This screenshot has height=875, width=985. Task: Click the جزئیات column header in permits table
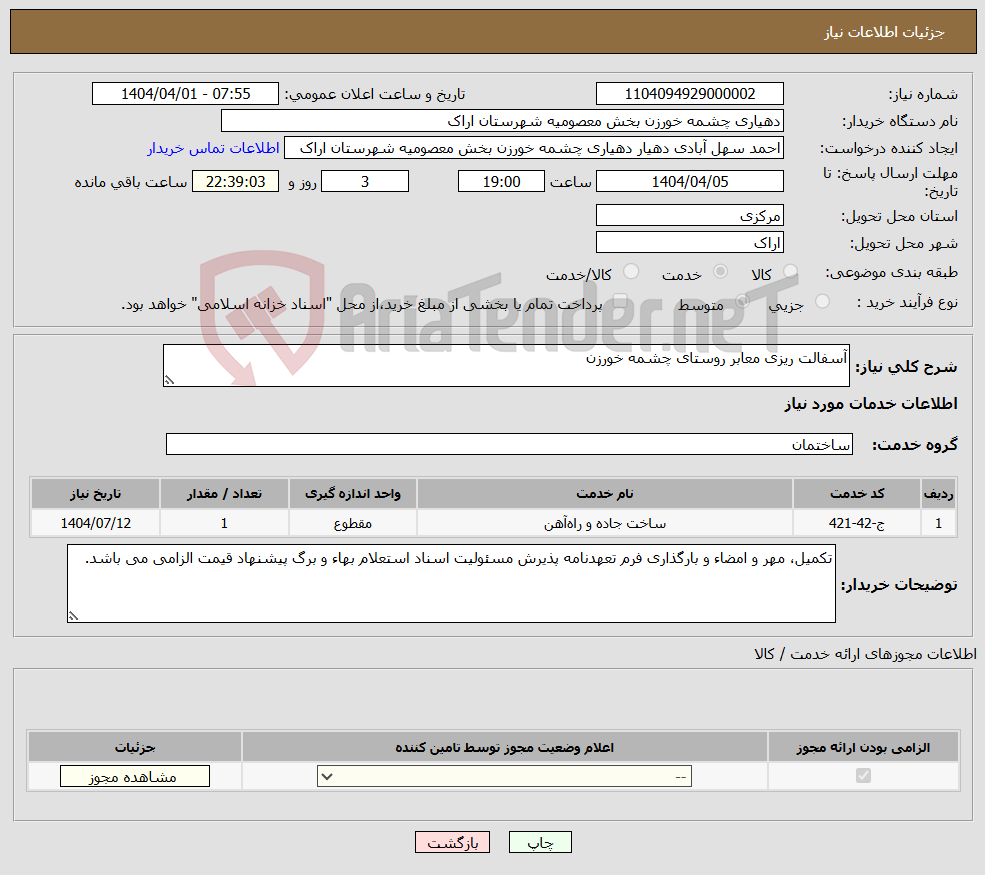pos(134,747)
